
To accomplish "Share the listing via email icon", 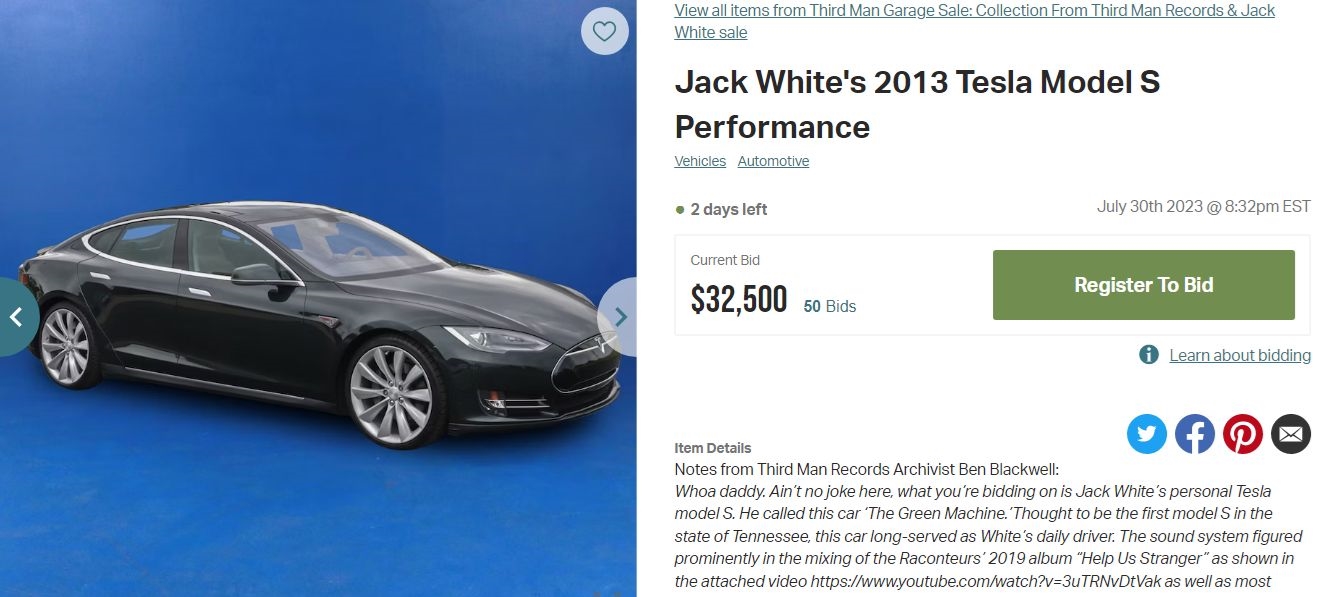I will 1291,434.
